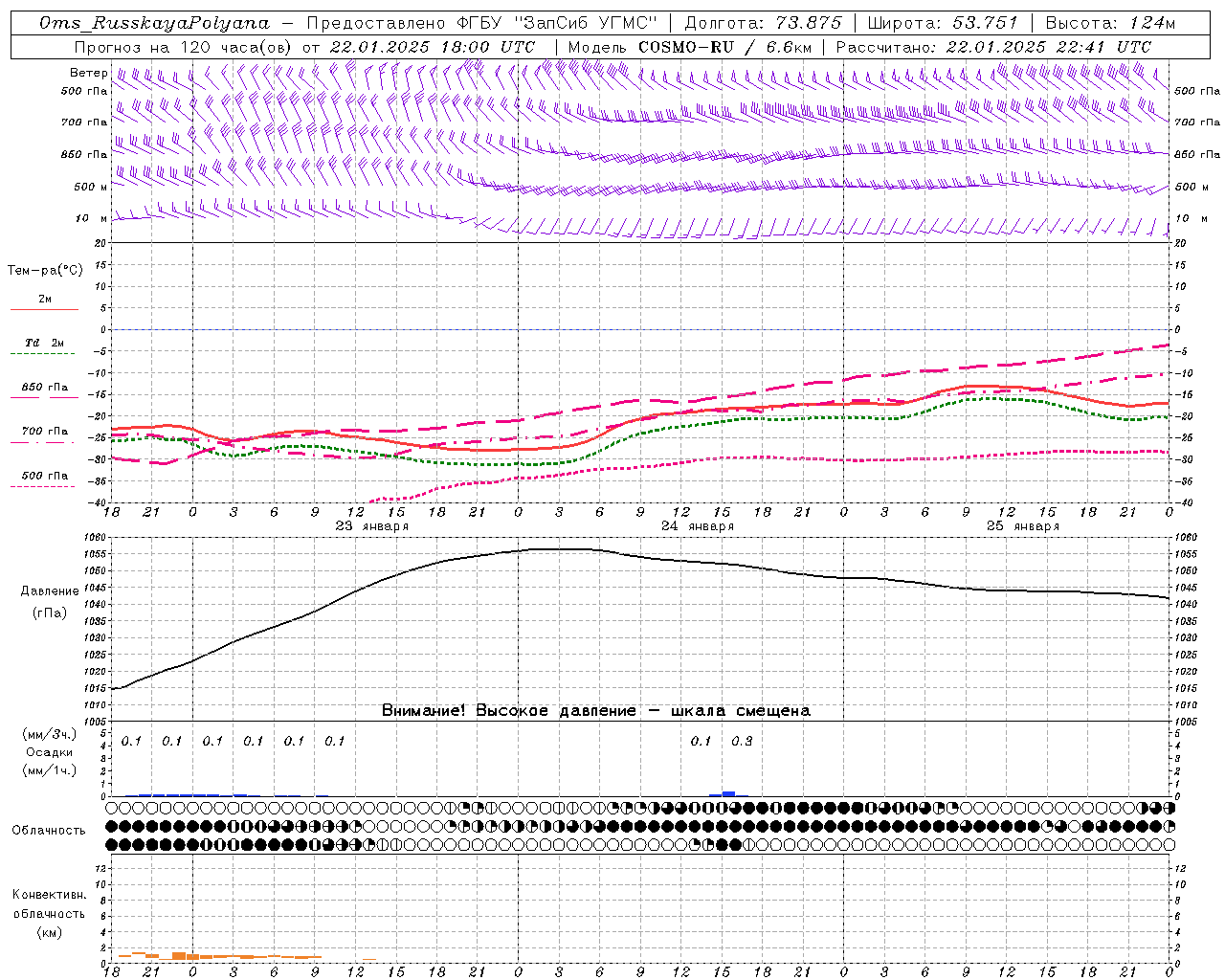Click the date label '25 января'
The height and width of the screenshot is (980, 1225).
pyautogui.click(x=1023, y=525)
